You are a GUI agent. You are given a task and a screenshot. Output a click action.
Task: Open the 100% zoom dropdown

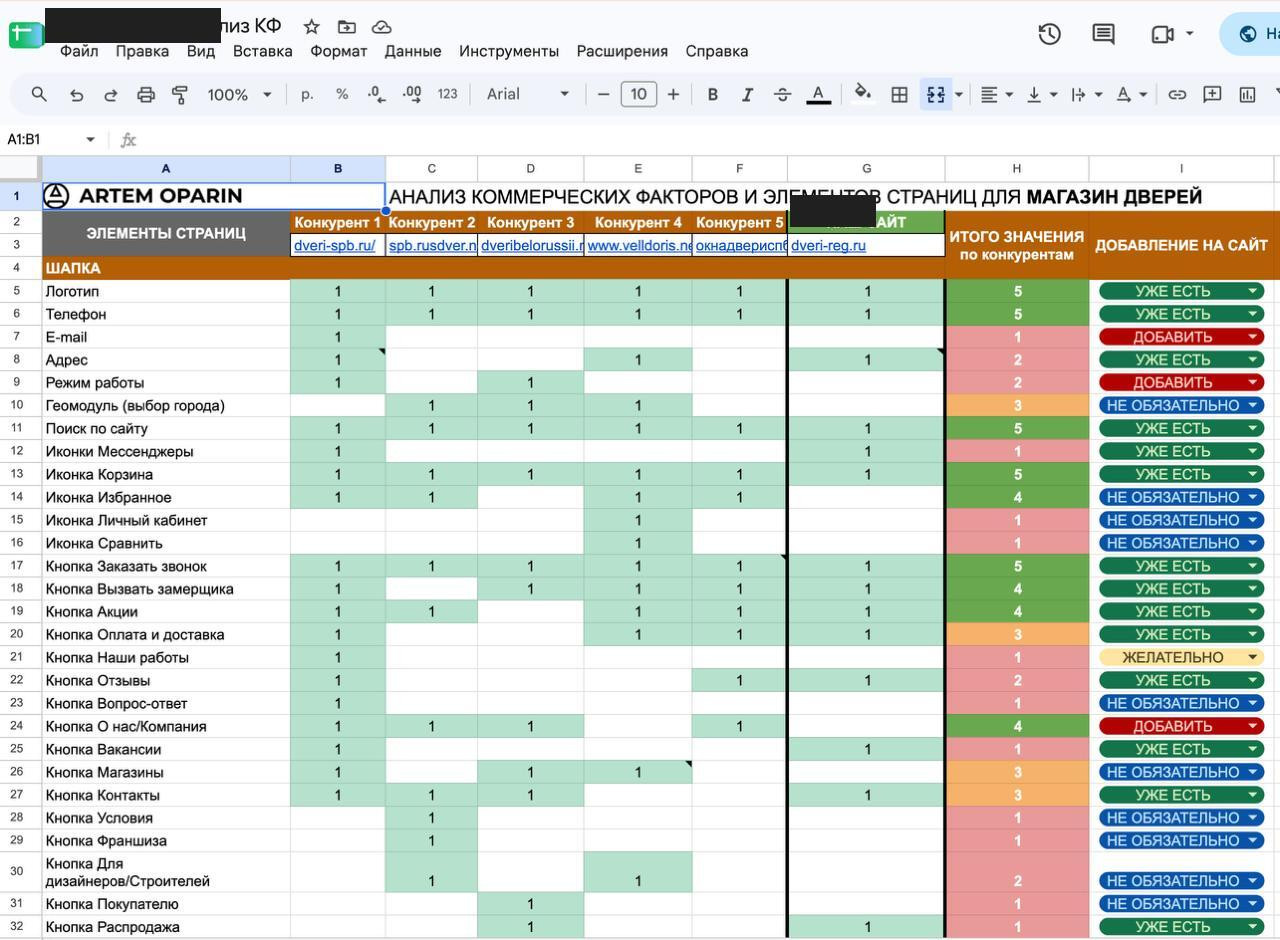click(x=239, y=94)
